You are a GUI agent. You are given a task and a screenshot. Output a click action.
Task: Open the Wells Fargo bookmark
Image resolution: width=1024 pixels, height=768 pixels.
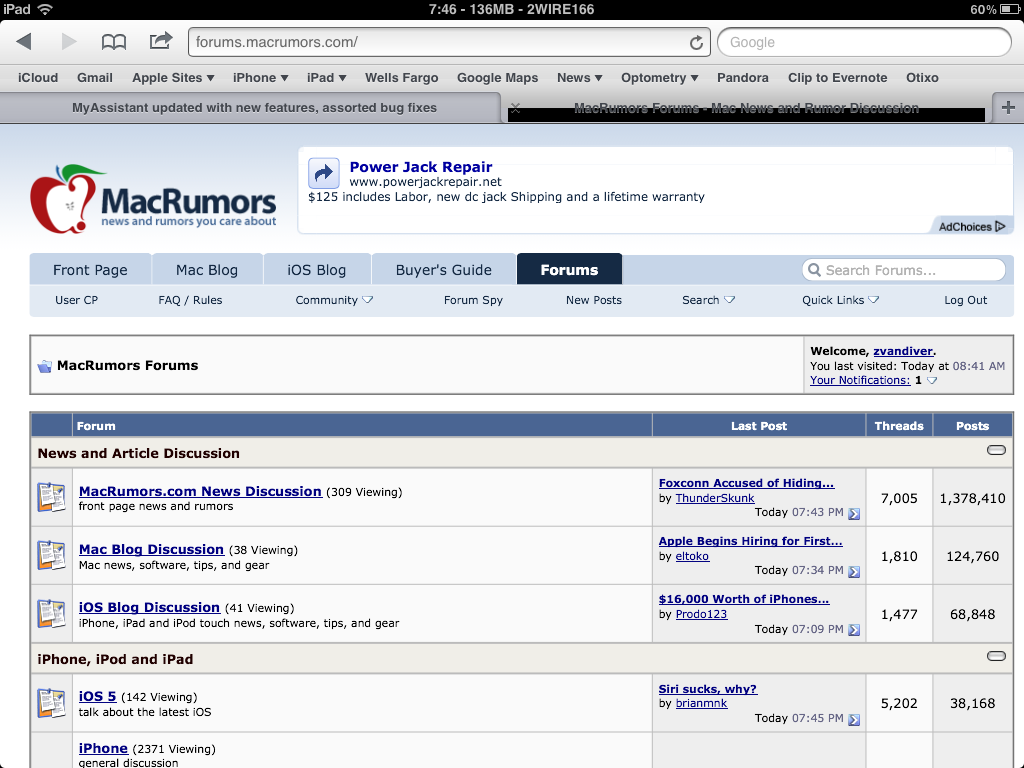point(402,78)
